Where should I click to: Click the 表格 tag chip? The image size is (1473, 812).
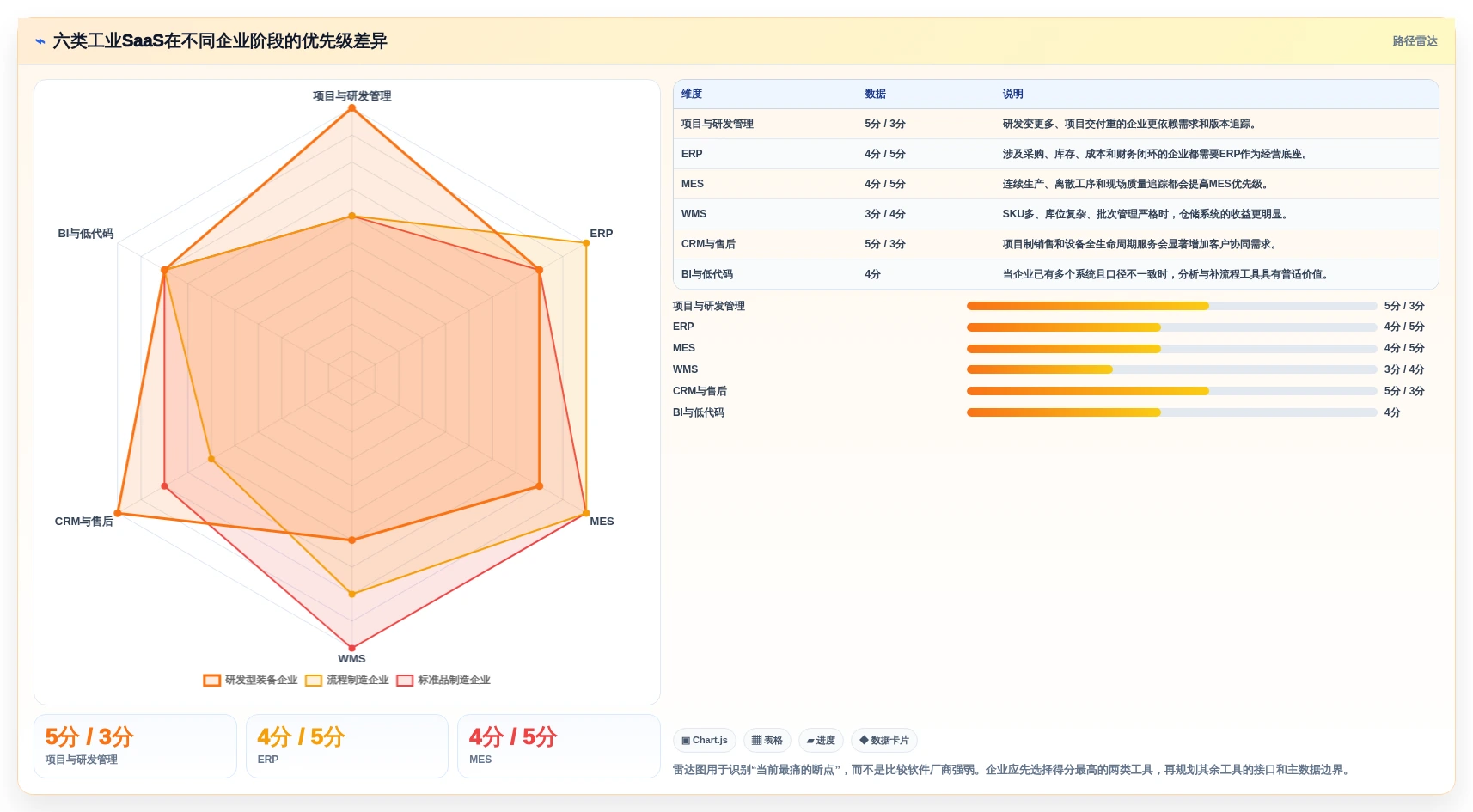767,740
